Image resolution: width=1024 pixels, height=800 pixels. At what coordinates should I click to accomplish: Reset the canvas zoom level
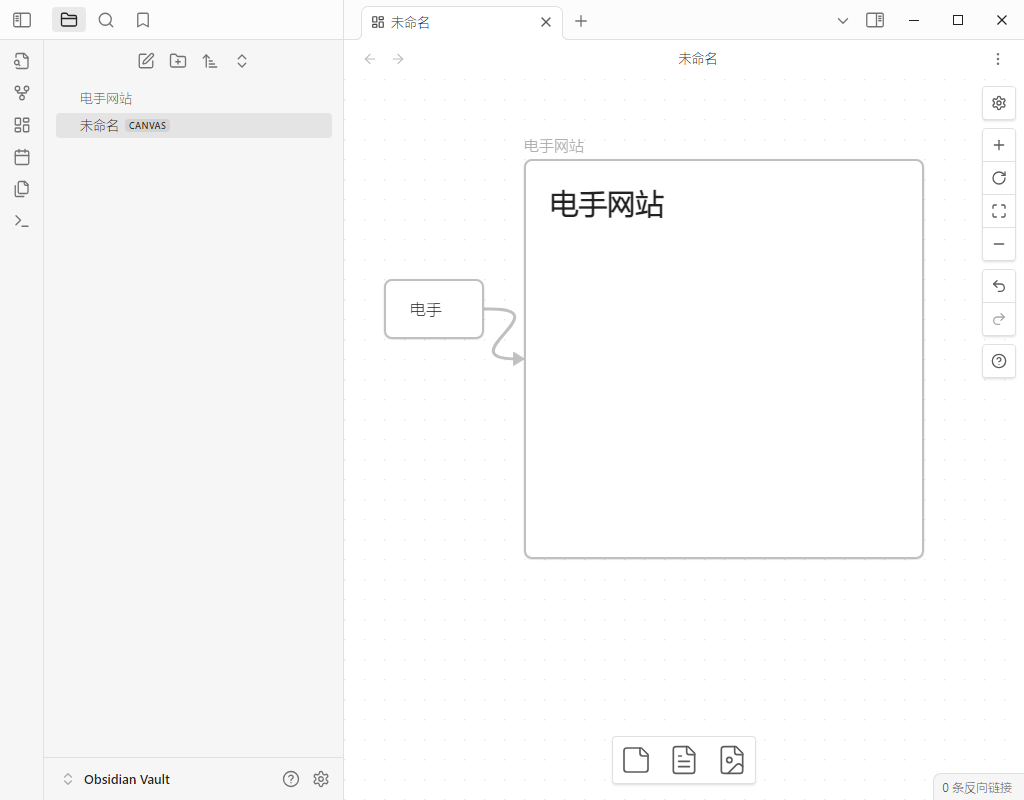[998, 177]
